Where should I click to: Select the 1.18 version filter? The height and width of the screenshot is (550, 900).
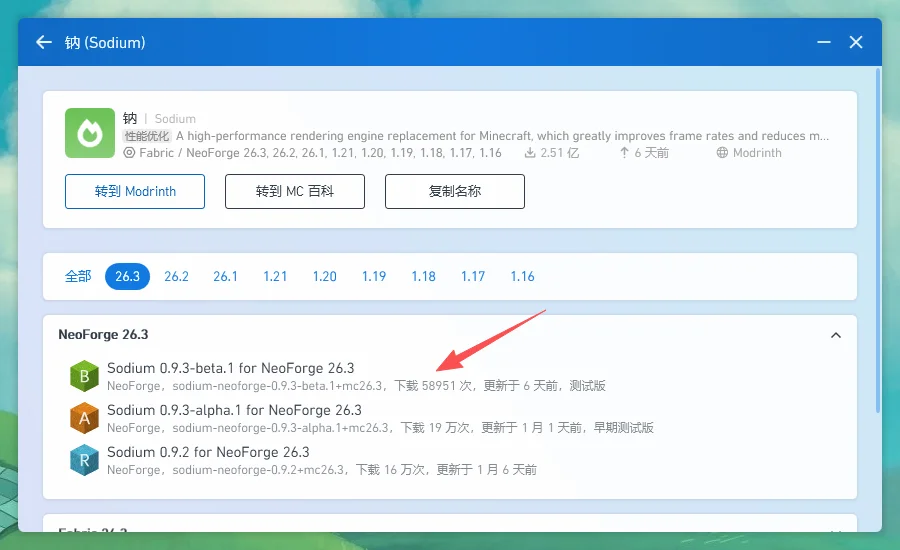(424, 276)
